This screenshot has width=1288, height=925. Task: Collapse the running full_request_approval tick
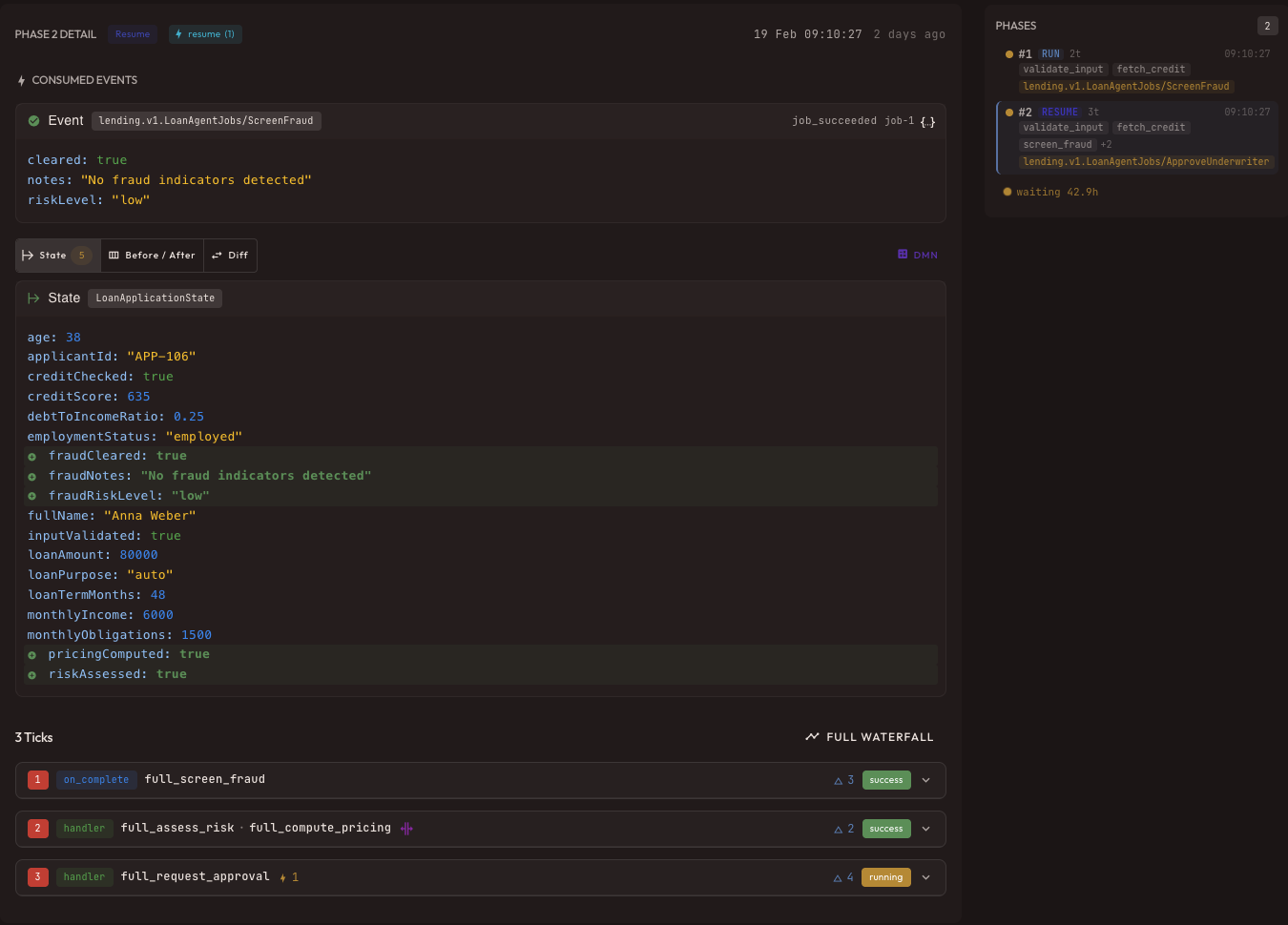coord(924,876)
